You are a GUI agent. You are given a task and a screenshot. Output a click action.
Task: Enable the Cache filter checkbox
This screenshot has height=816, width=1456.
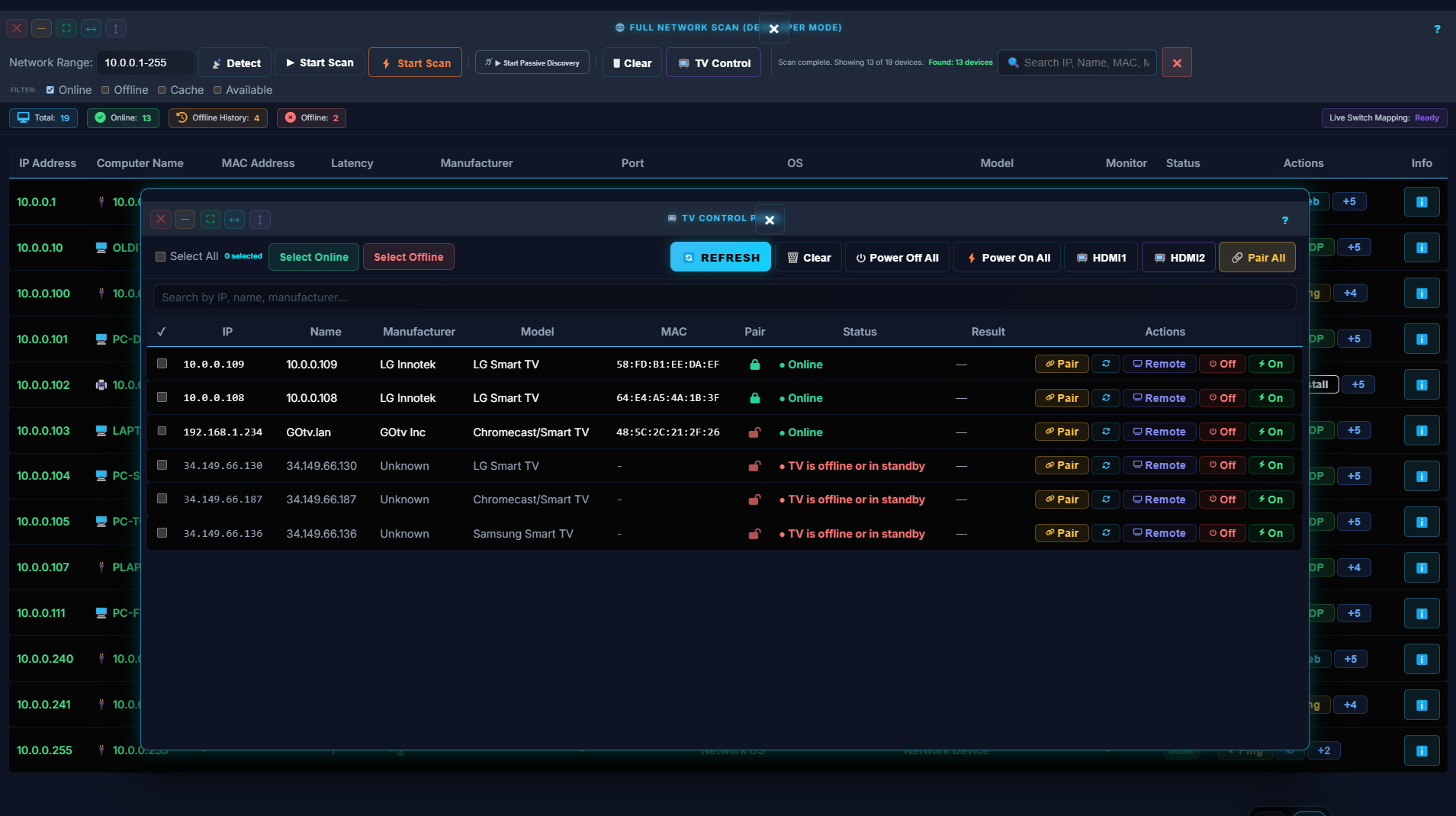pyautogui.click(x=162, y=90)
